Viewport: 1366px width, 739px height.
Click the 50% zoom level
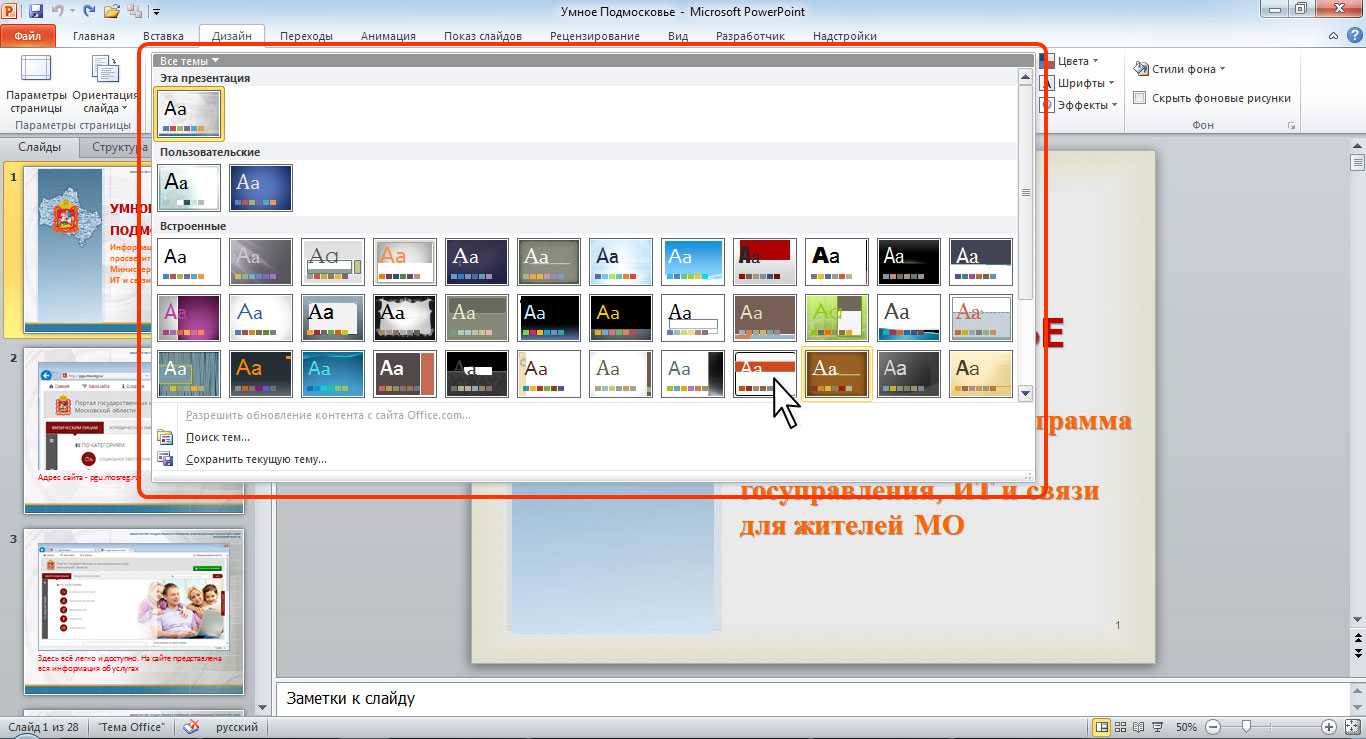(x=1186, y=727)
